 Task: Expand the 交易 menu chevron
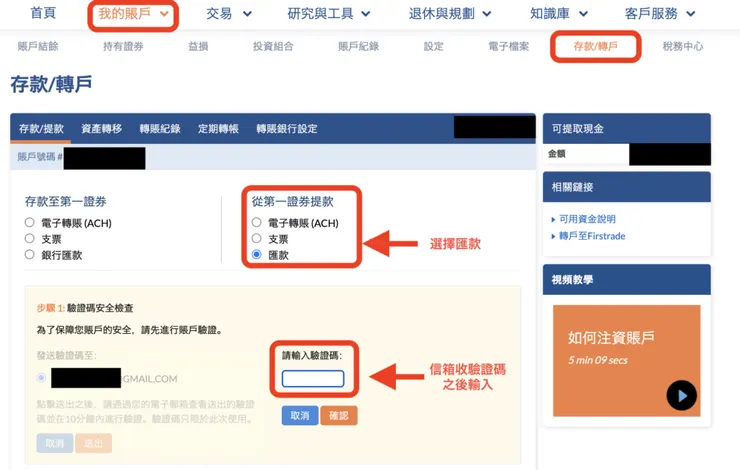pos(247,14)
